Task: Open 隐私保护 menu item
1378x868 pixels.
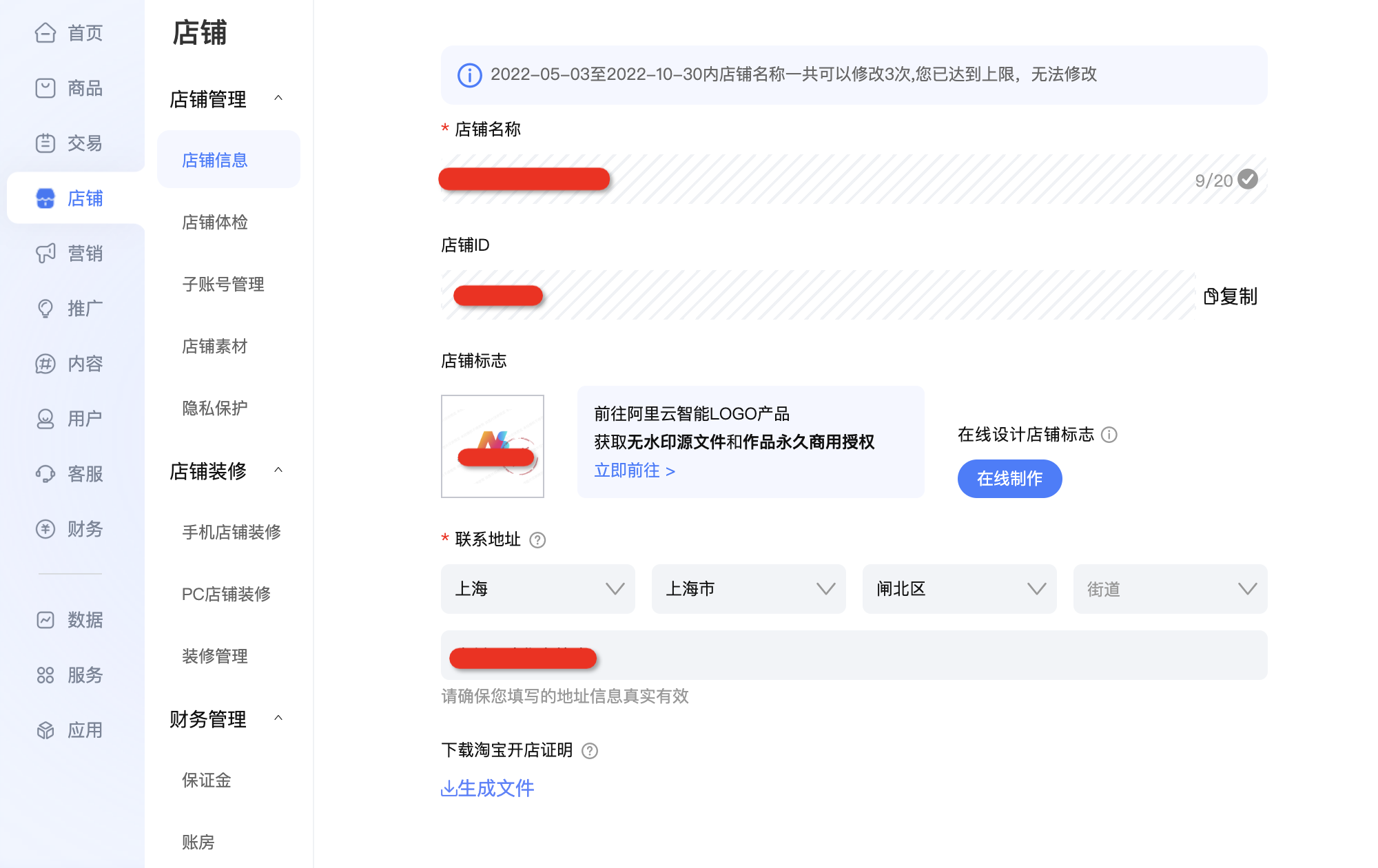Action: tap(215, 408)
